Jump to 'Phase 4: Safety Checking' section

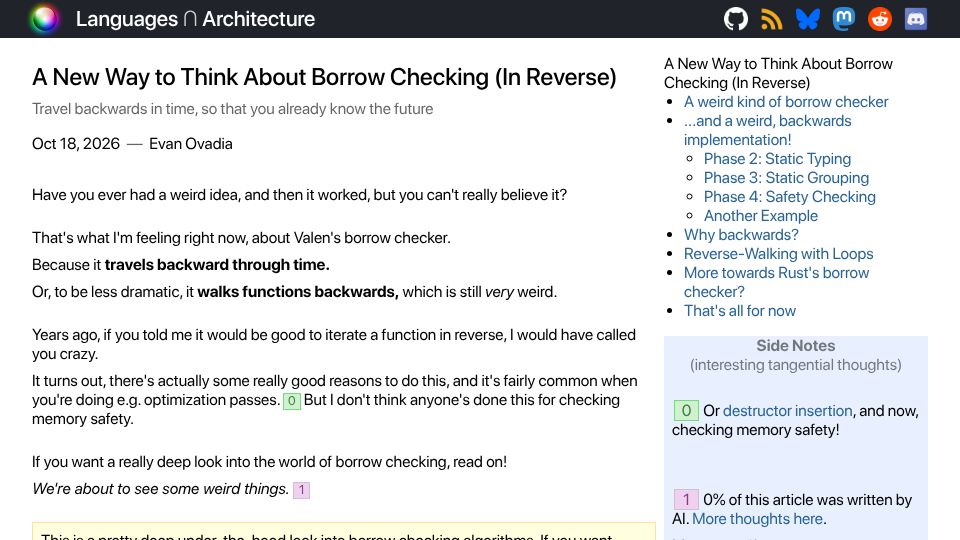789,197
